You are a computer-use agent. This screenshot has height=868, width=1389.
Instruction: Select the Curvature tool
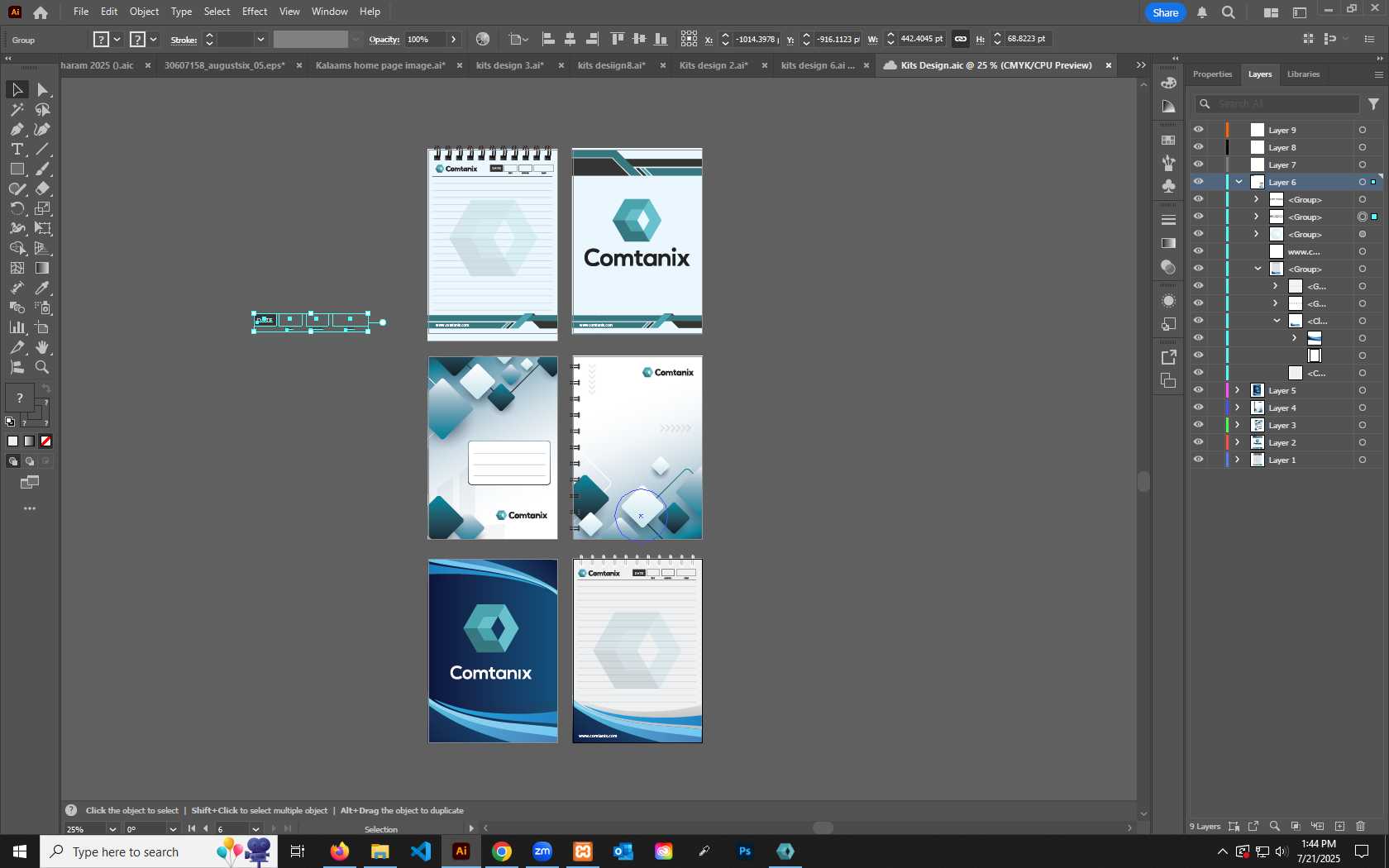[43, 129]
